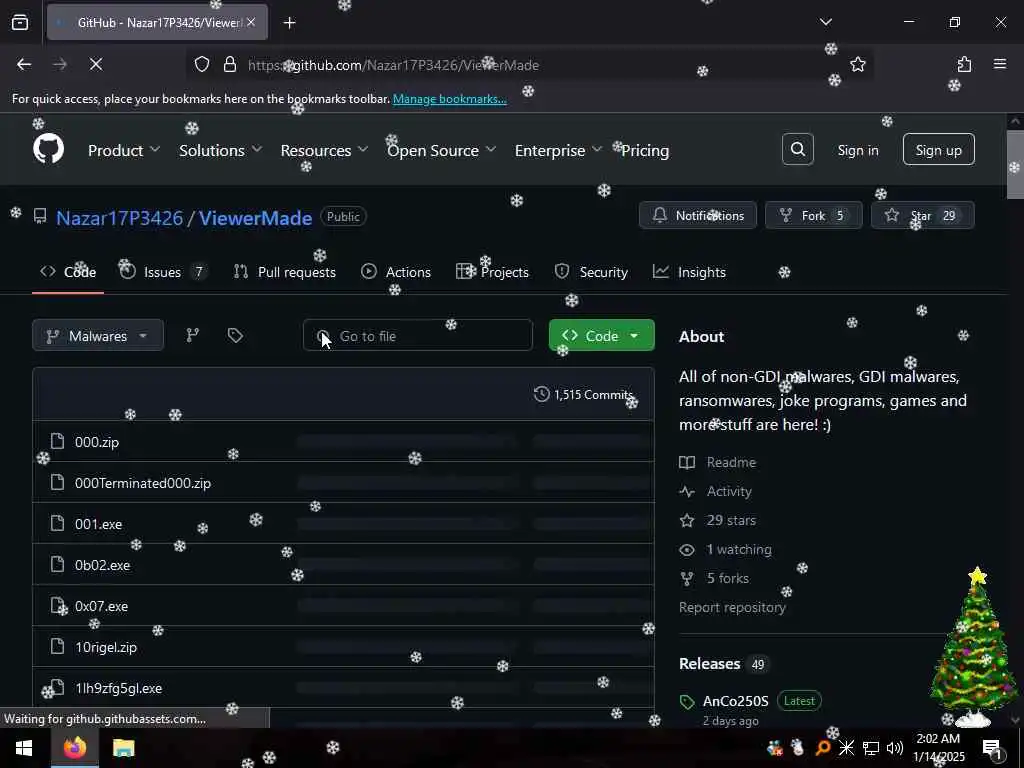Open Firefox hamburger application menu
The image size is (1024, 768).
click(x=999, y=64)
